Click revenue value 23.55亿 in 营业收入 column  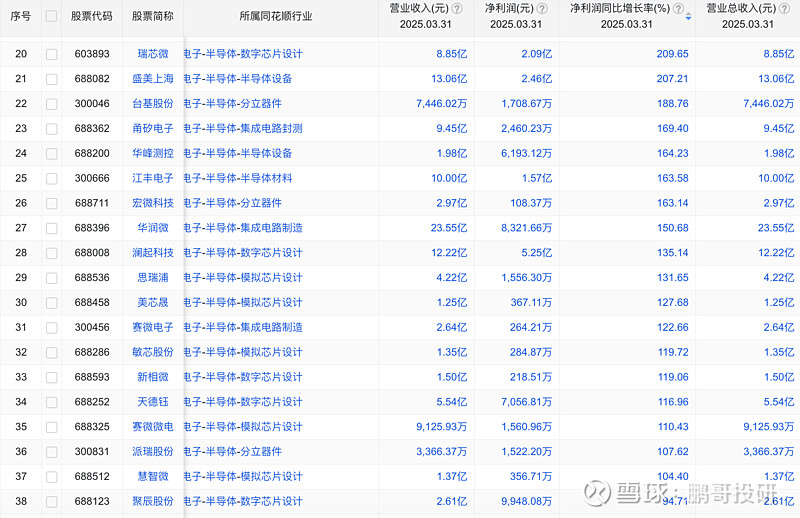click(449, 228)
